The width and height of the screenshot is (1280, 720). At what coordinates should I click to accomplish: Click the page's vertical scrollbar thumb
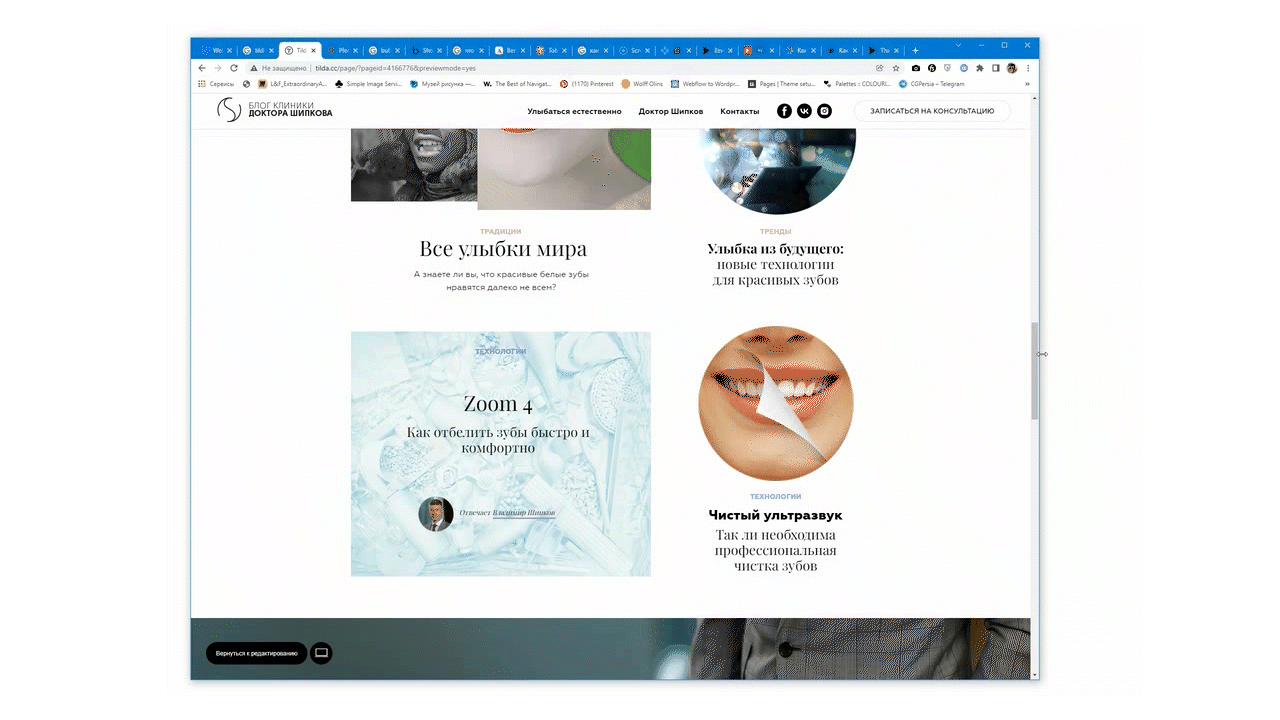tap(1034, 371)
